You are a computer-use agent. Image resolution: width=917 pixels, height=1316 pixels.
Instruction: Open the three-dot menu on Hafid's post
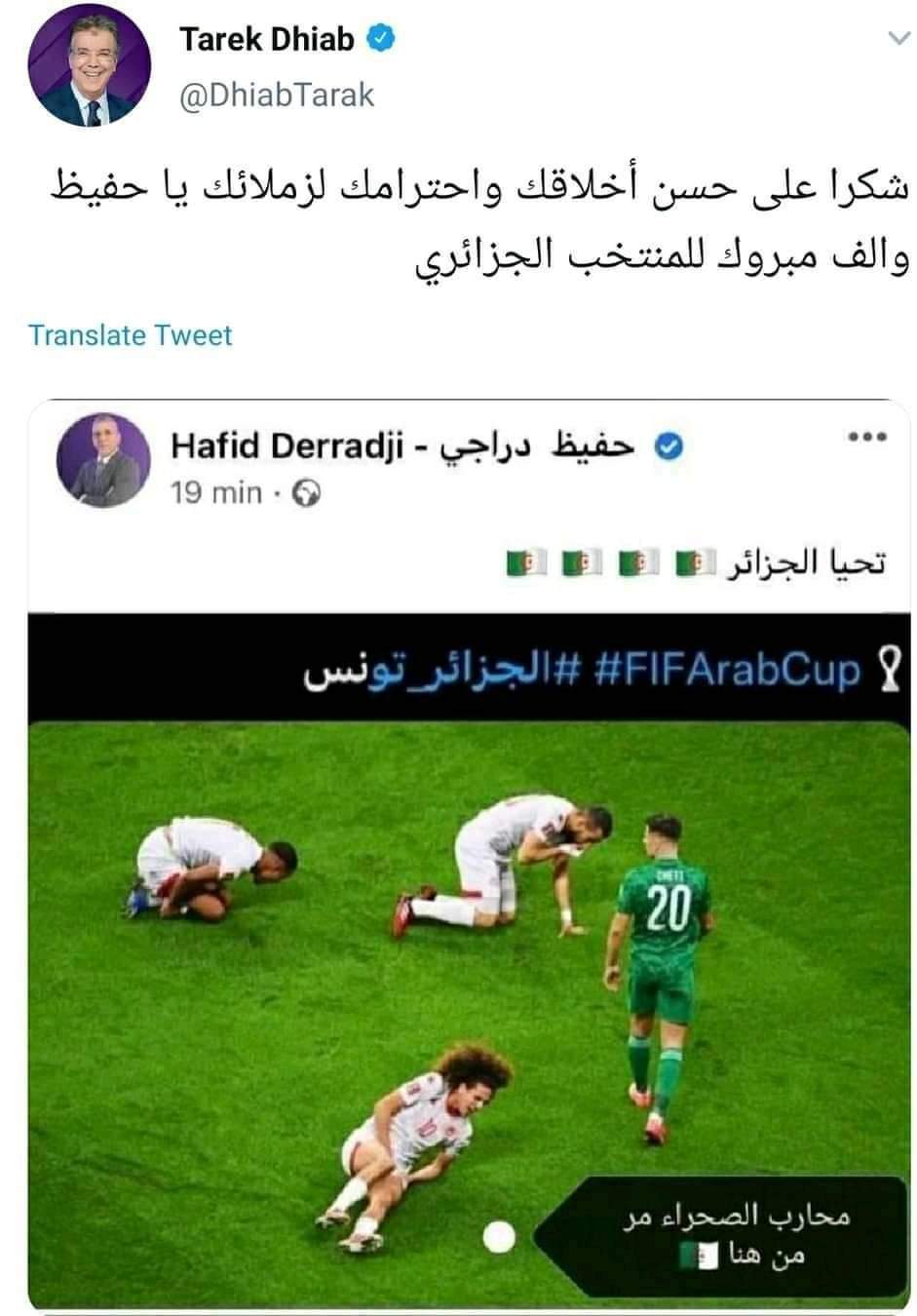coord(867,437)
